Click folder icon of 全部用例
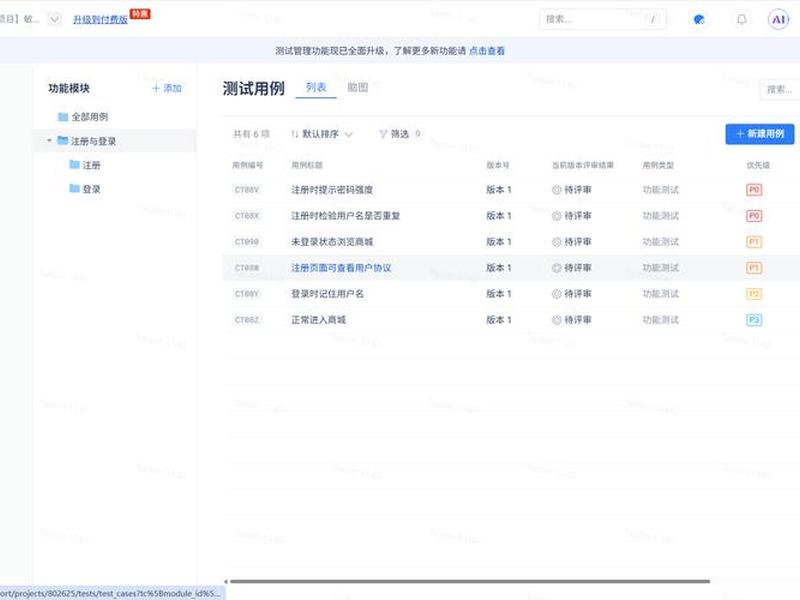Screen dimensions: 800x600 point(63,117)
